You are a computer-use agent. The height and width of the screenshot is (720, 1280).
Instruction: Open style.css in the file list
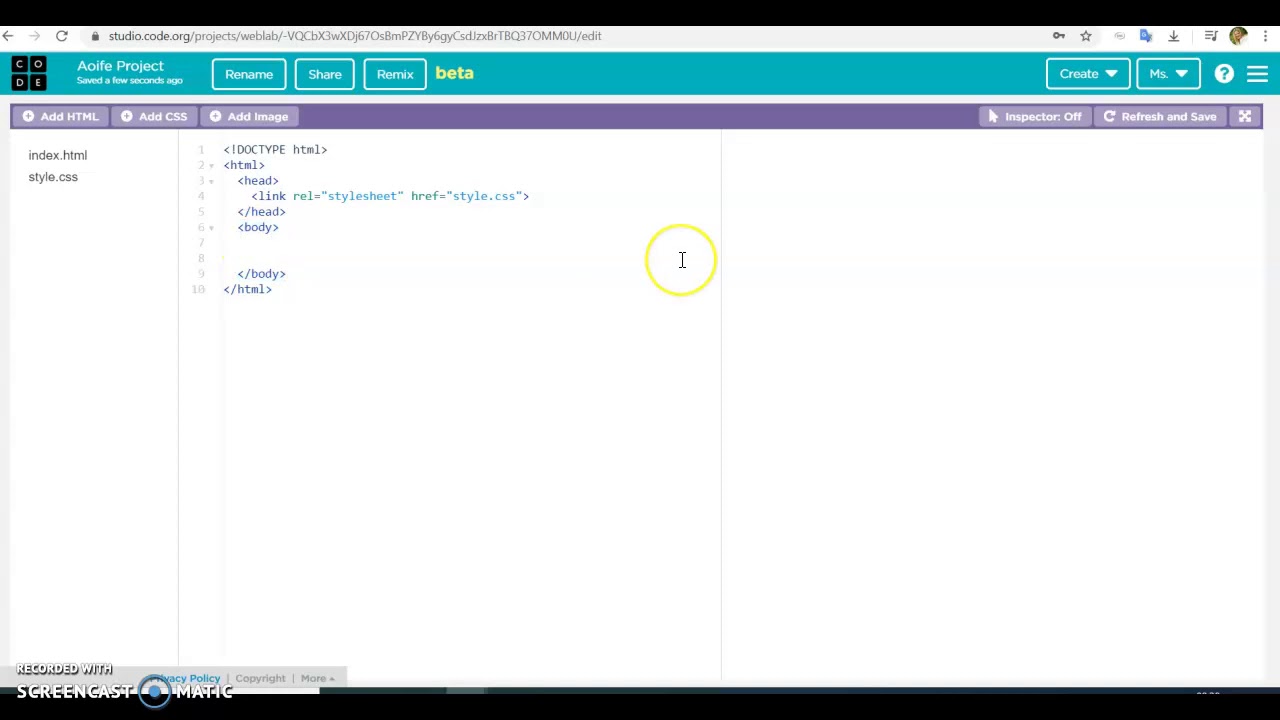pyautogui.click(x=53, y=177)
